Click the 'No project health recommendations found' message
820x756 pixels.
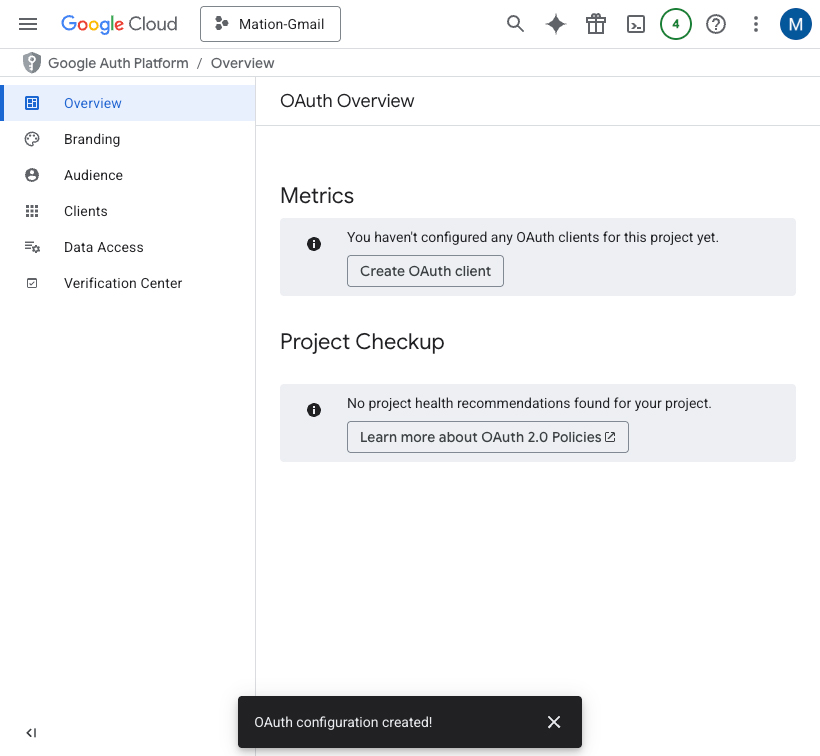[x=529, y=404]
